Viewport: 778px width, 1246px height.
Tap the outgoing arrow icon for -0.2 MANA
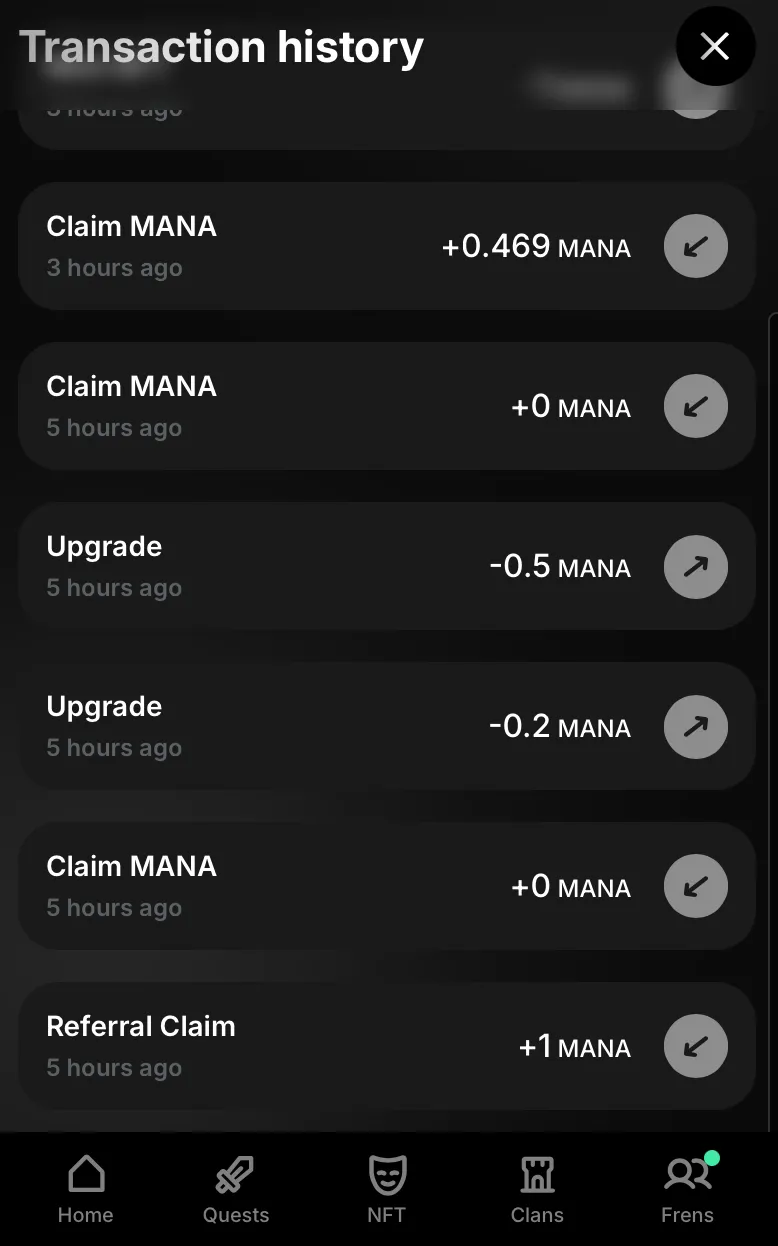pos(696,726)
